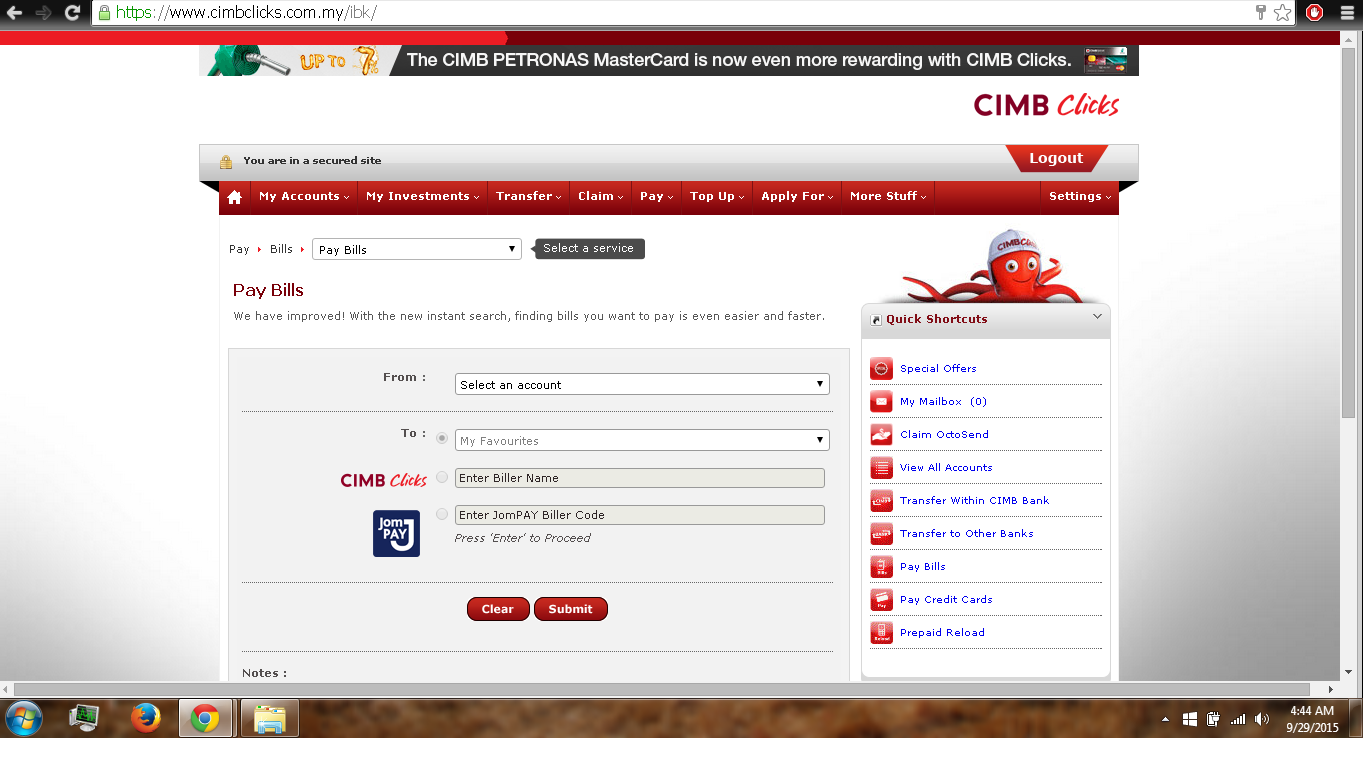
Task: Open the Pay Credit Cards link
Action: click(x=946, y=600)
